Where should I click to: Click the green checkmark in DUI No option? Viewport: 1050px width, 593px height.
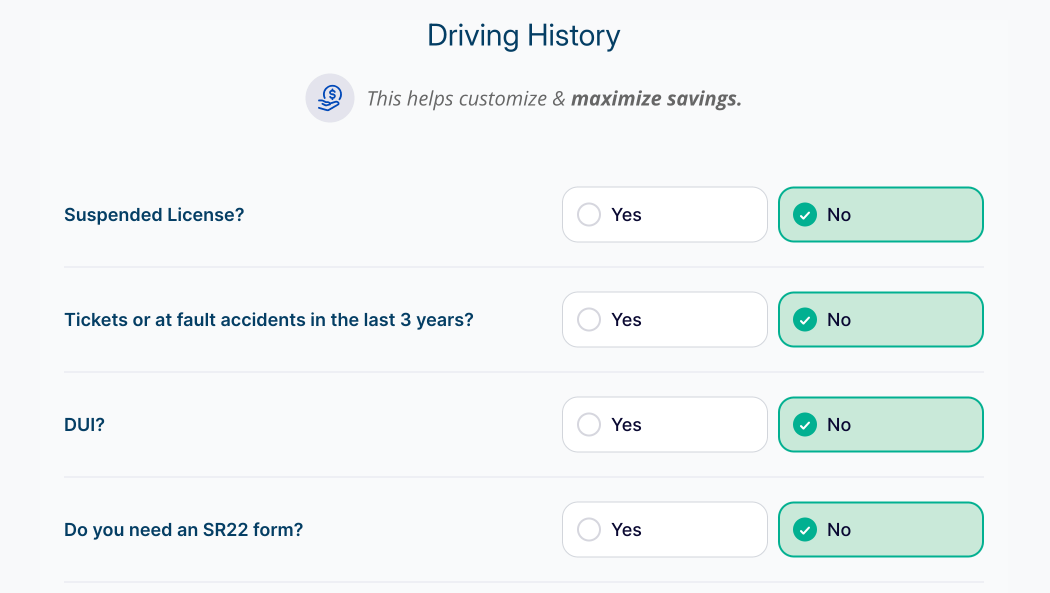(804, 425)
